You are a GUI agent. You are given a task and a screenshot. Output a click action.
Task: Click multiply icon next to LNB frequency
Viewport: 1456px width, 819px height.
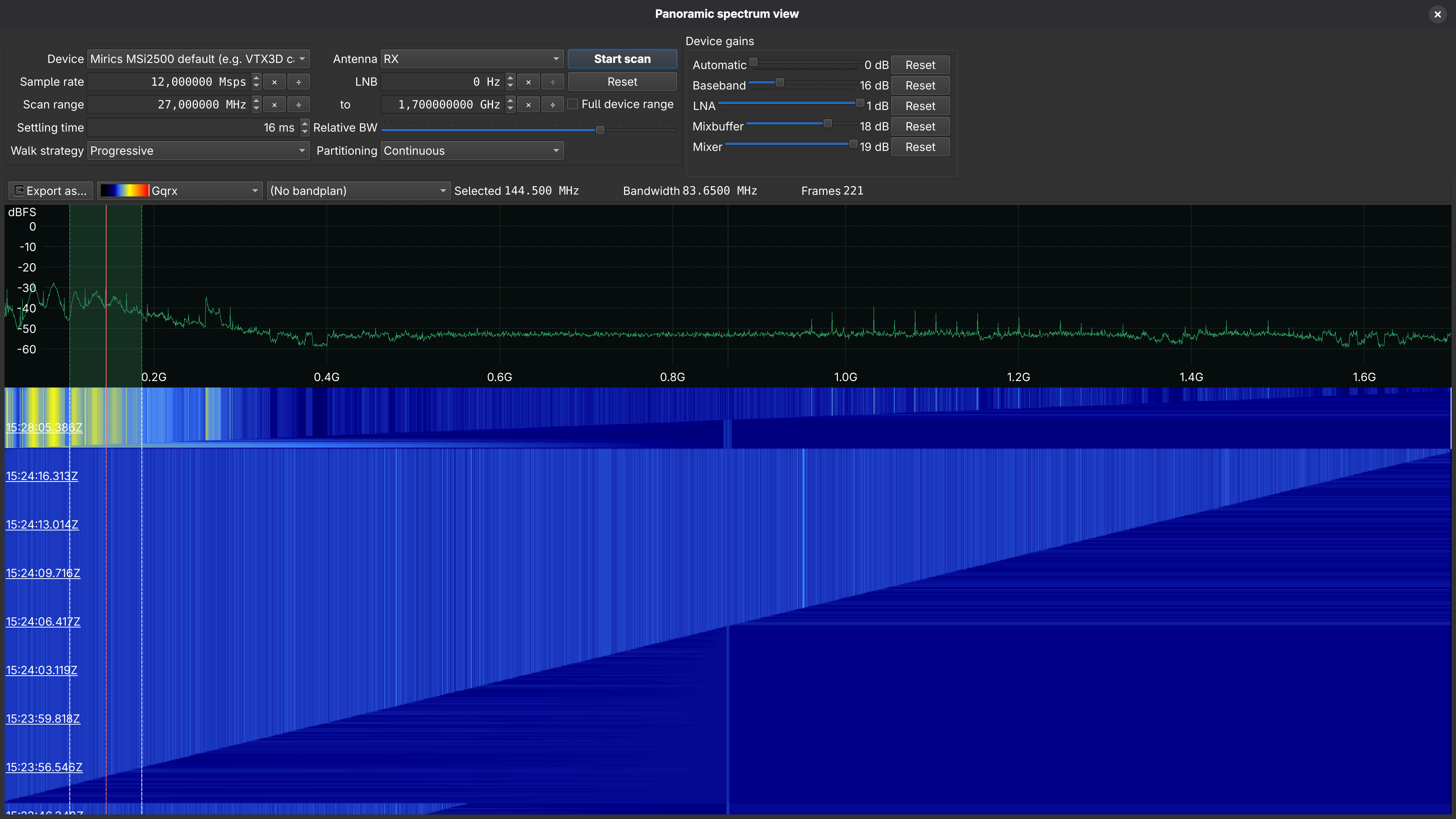[529, 82]
